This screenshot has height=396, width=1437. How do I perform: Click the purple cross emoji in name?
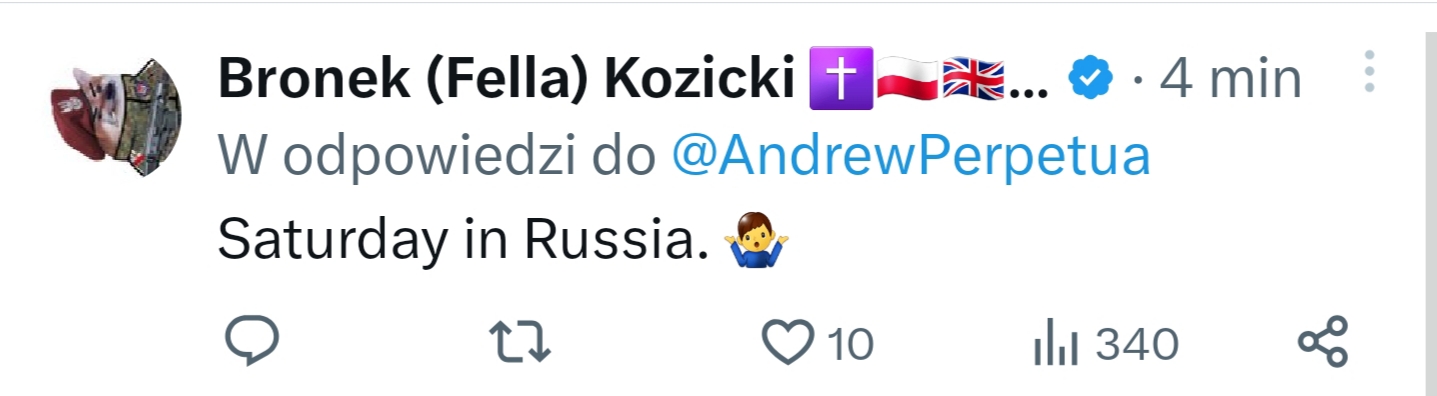tap(842, 77)
